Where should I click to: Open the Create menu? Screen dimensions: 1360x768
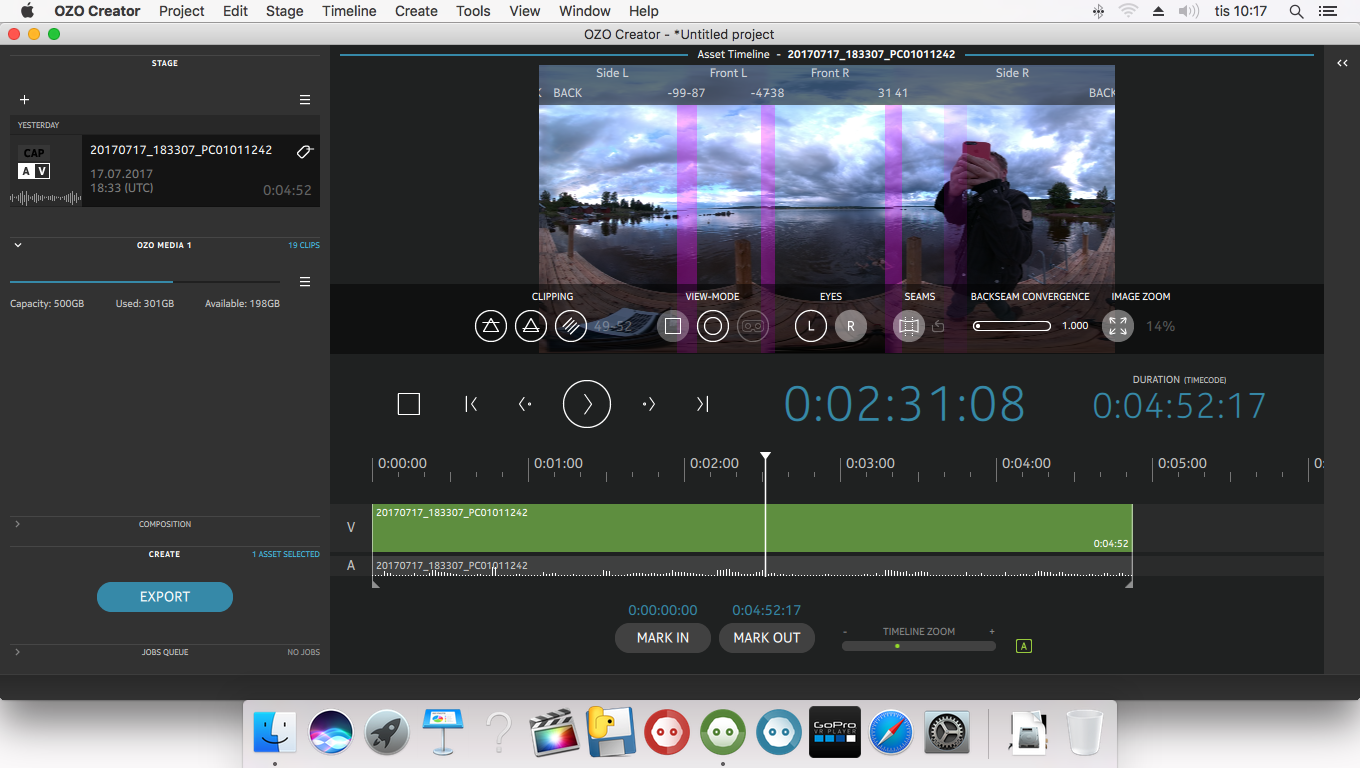pos(416,11)
